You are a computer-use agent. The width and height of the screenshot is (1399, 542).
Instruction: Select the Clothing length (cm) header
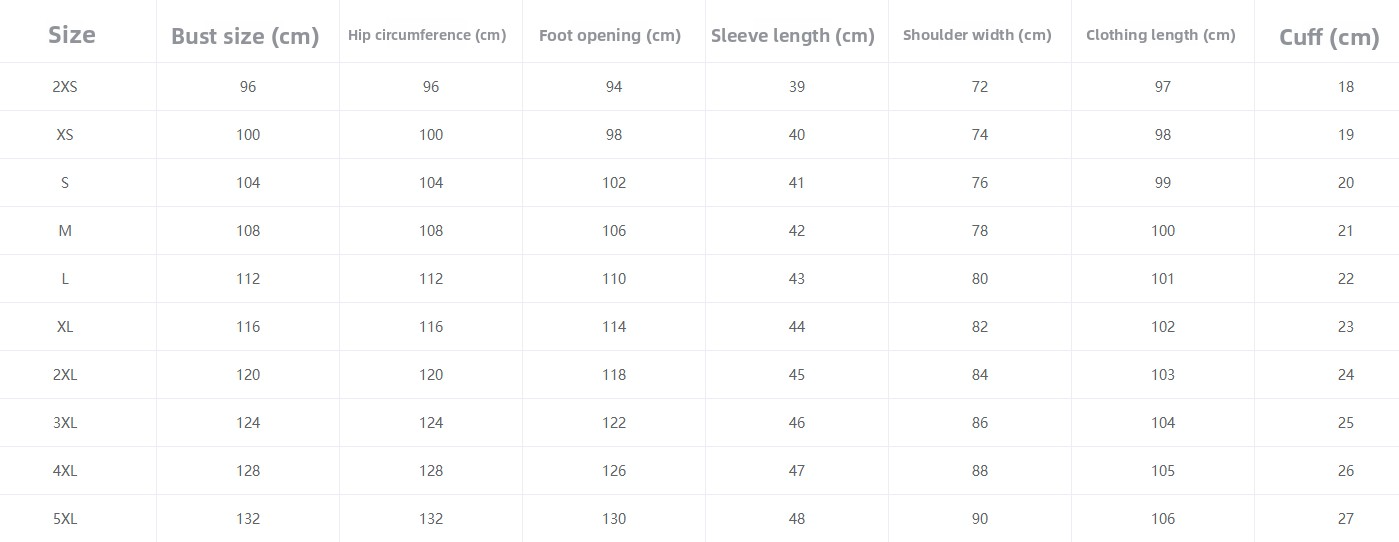[1161, 35]
